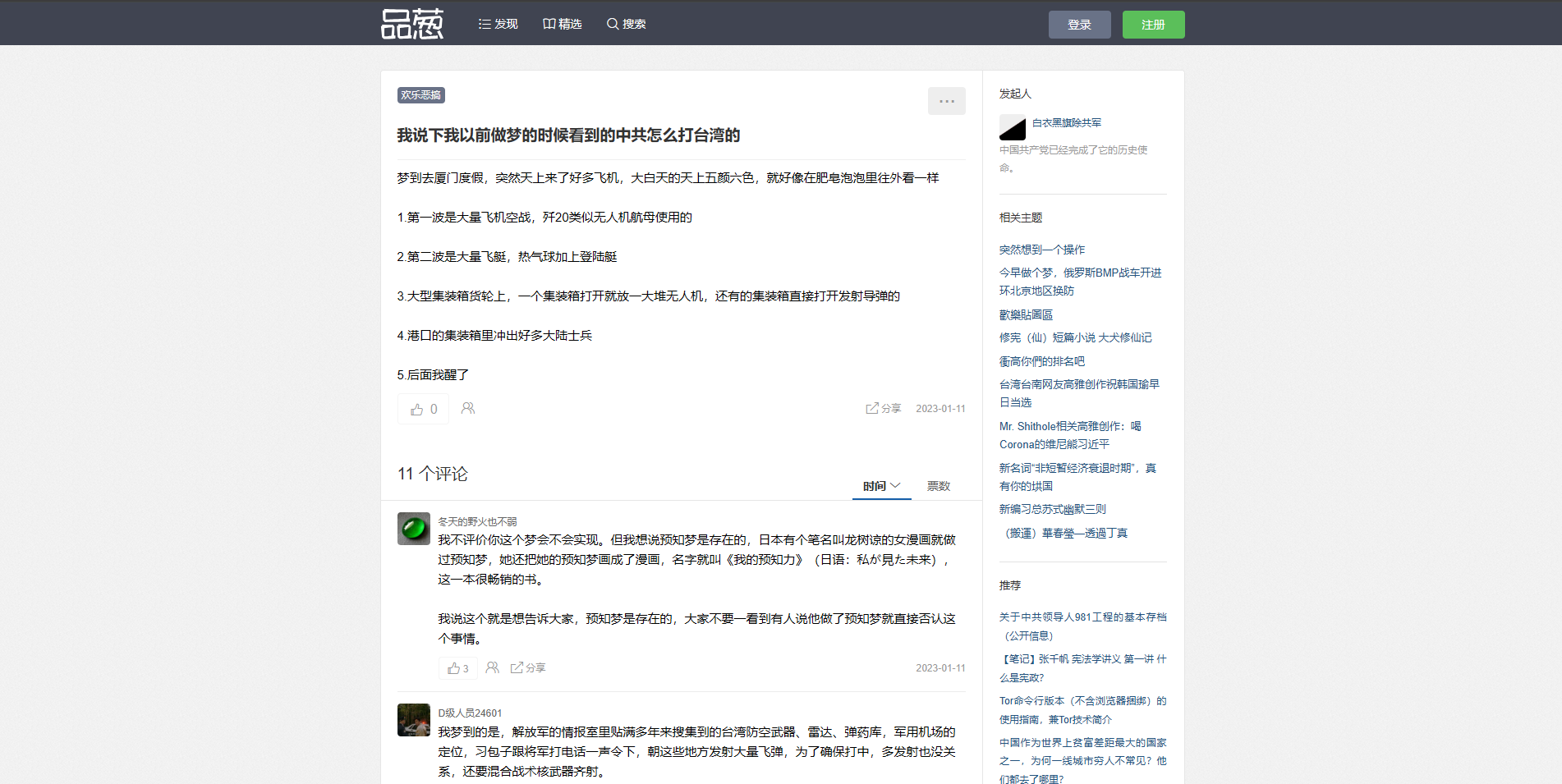Open username D级人员24601 profile
The width and height of the screenshot is (1562, 784).
click(469, 713)
